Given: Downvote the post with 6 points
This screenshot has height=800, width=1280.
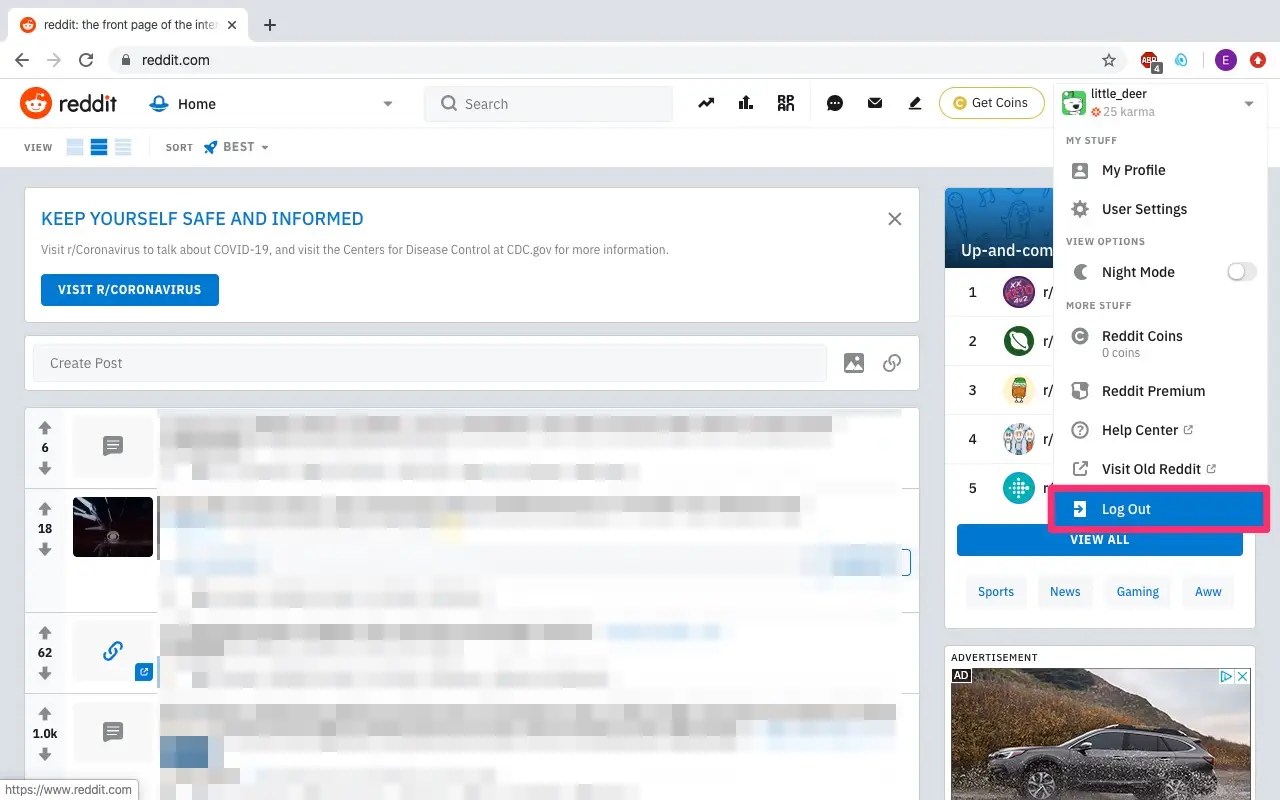Looking at the screenshot, I should 45,468.
